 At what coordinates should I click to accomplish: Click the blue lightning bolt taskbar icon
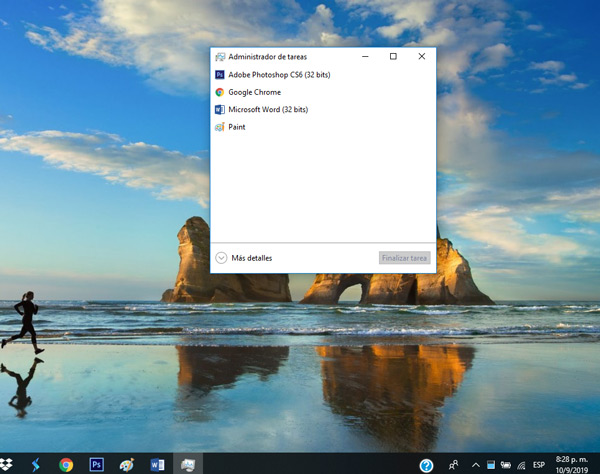[x=36, y=464]
